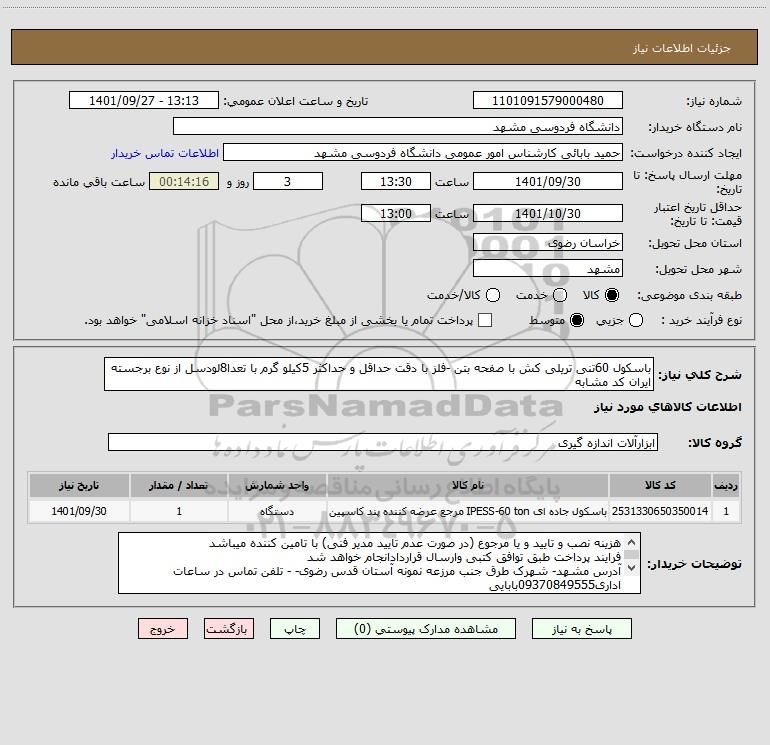Open the اطلاعات تماس خریدار link
The height and width of the screenshot is (745, 770).
(x=165, y=153)
